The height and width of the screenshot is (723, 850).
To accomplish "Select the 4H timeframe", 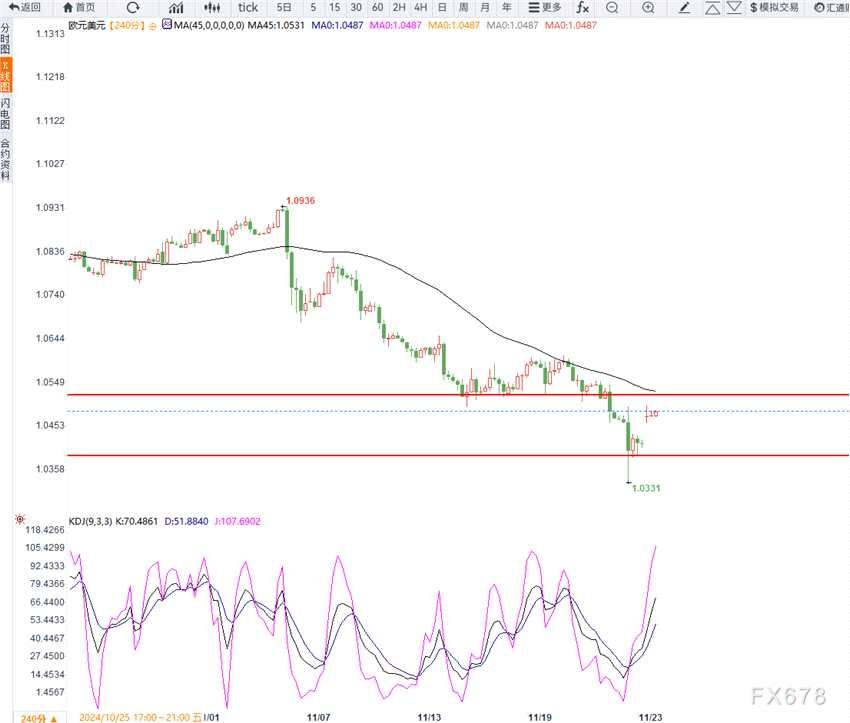I will 420,7.
